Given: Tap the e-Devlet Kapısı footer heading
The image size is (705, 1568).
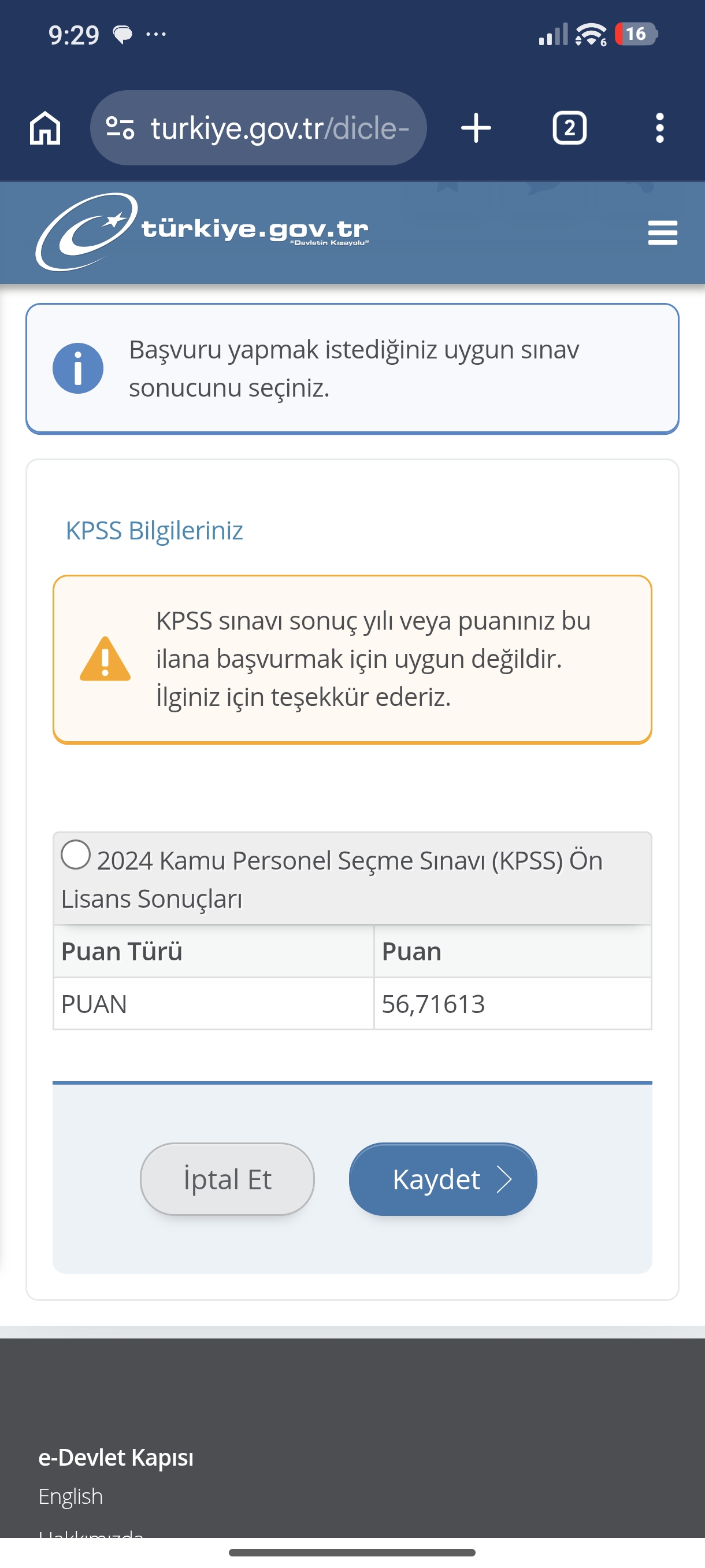Looking at the screenshot, I should tap(116, 1457).
